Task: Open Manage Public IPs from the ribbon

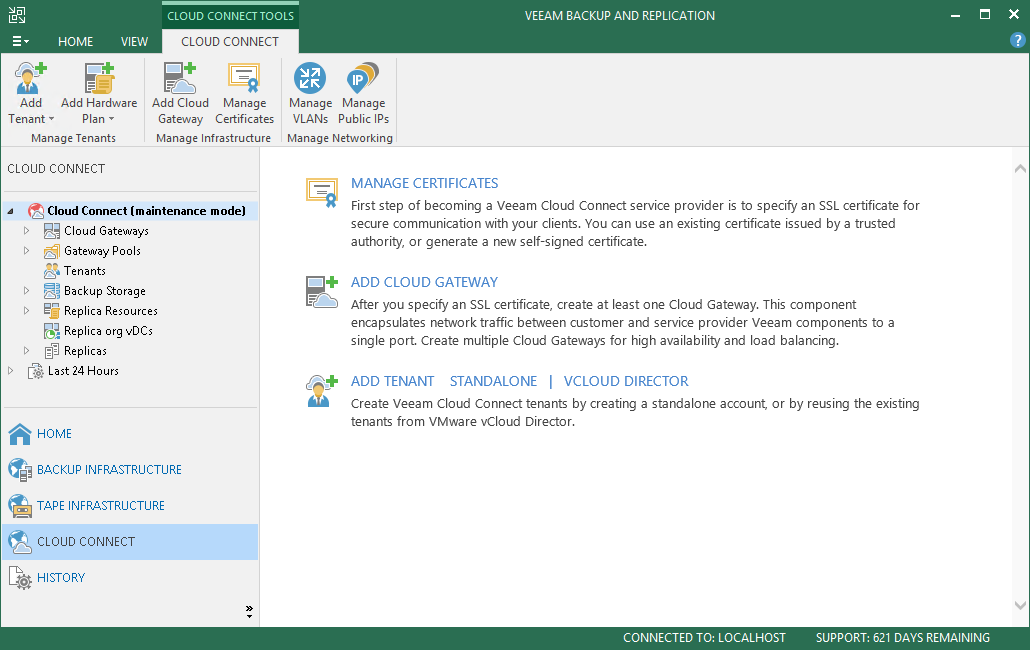Action: tap(363, 94)
